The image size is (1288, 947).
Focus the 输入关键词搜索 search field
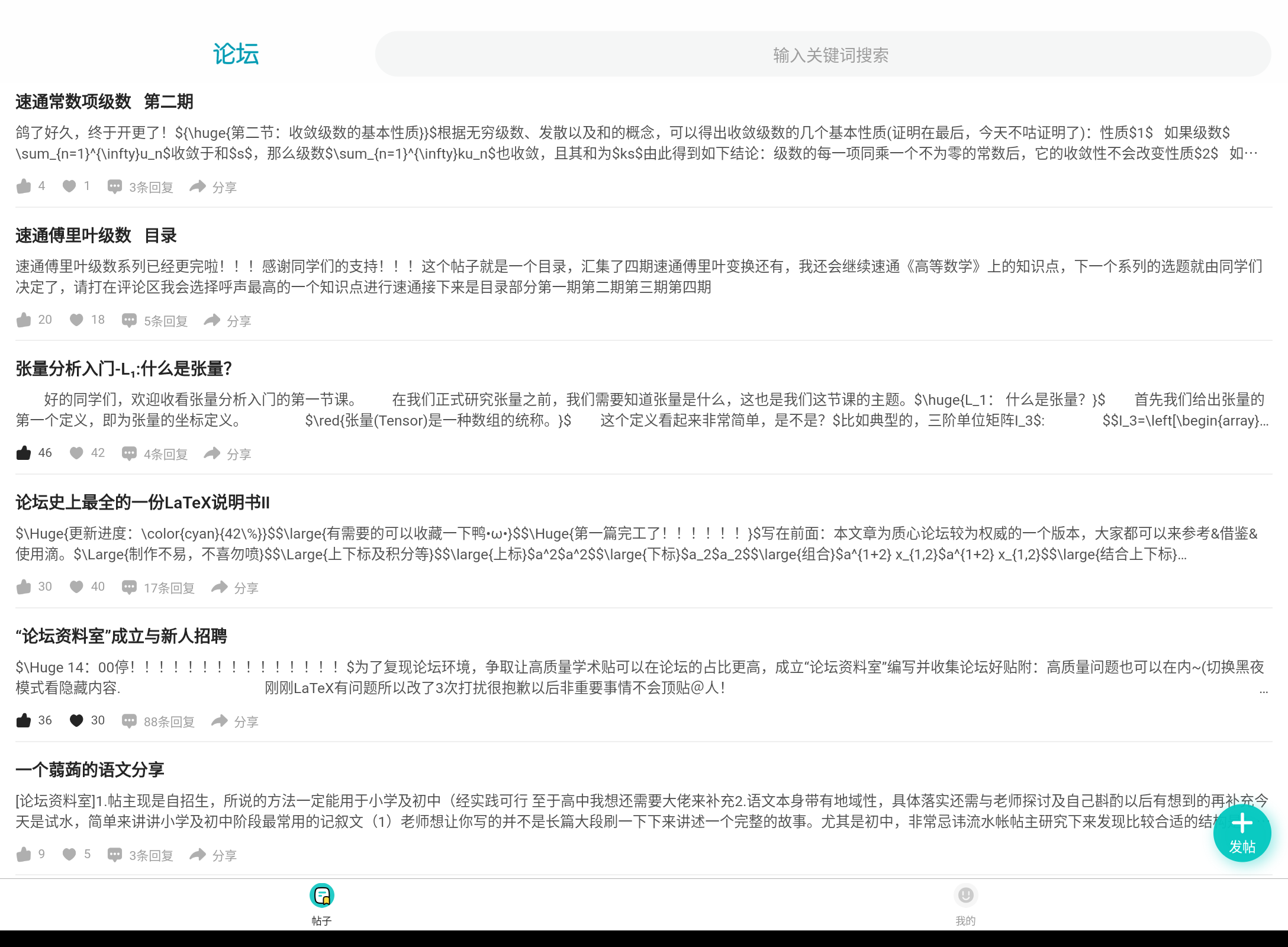tap(823, 54)
